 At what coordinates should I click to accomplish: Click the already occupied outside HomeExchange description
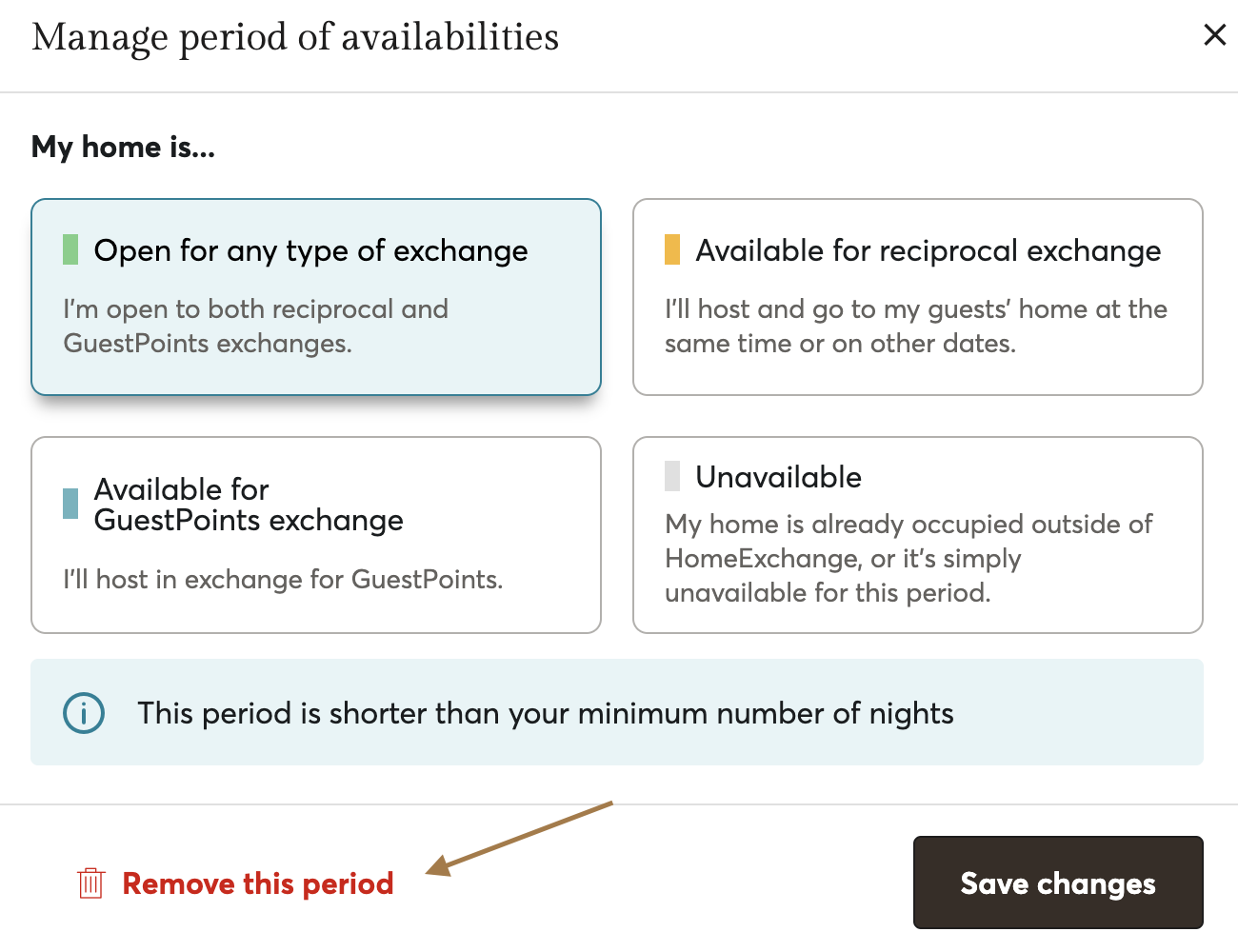(908, 558)
